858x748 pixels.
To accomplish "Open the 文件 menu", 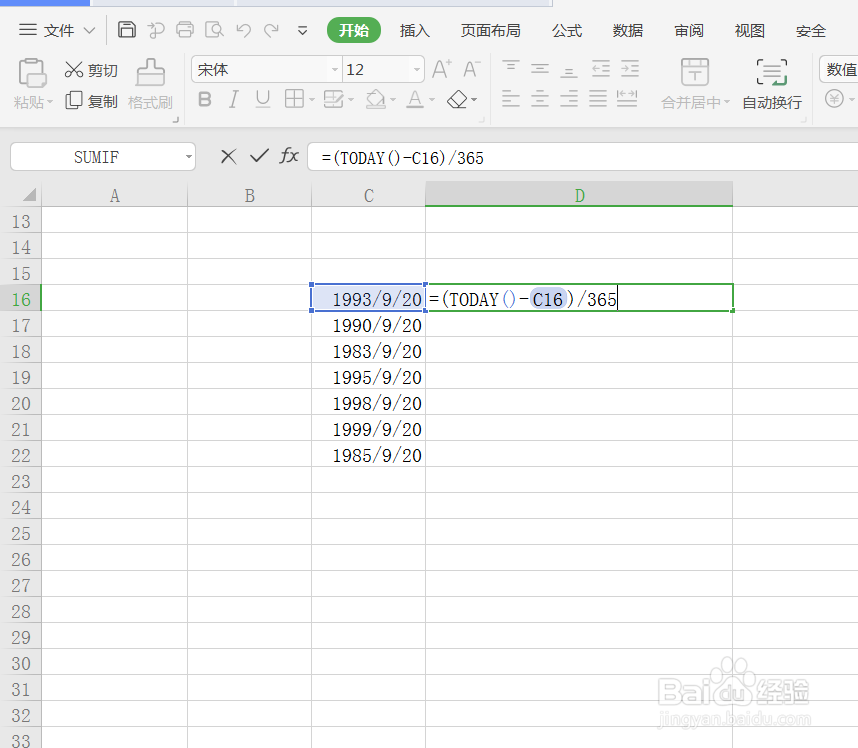I will (57, 30).
